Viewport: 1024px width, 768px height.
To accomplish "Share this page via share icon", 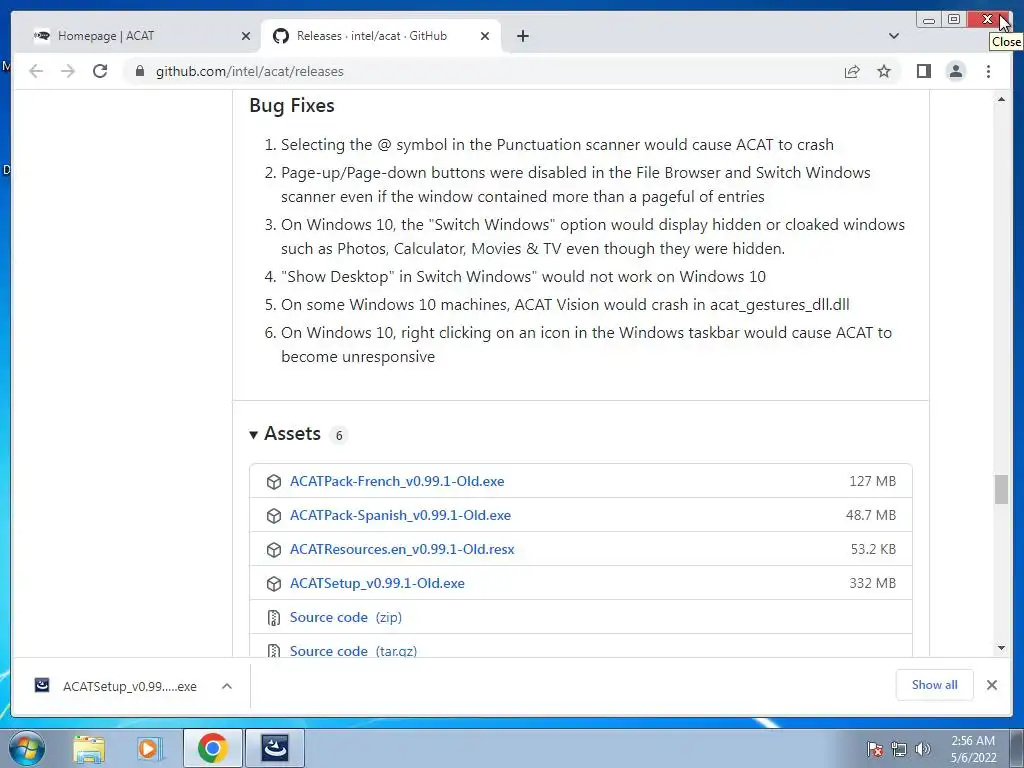I will tap(852, 71).
